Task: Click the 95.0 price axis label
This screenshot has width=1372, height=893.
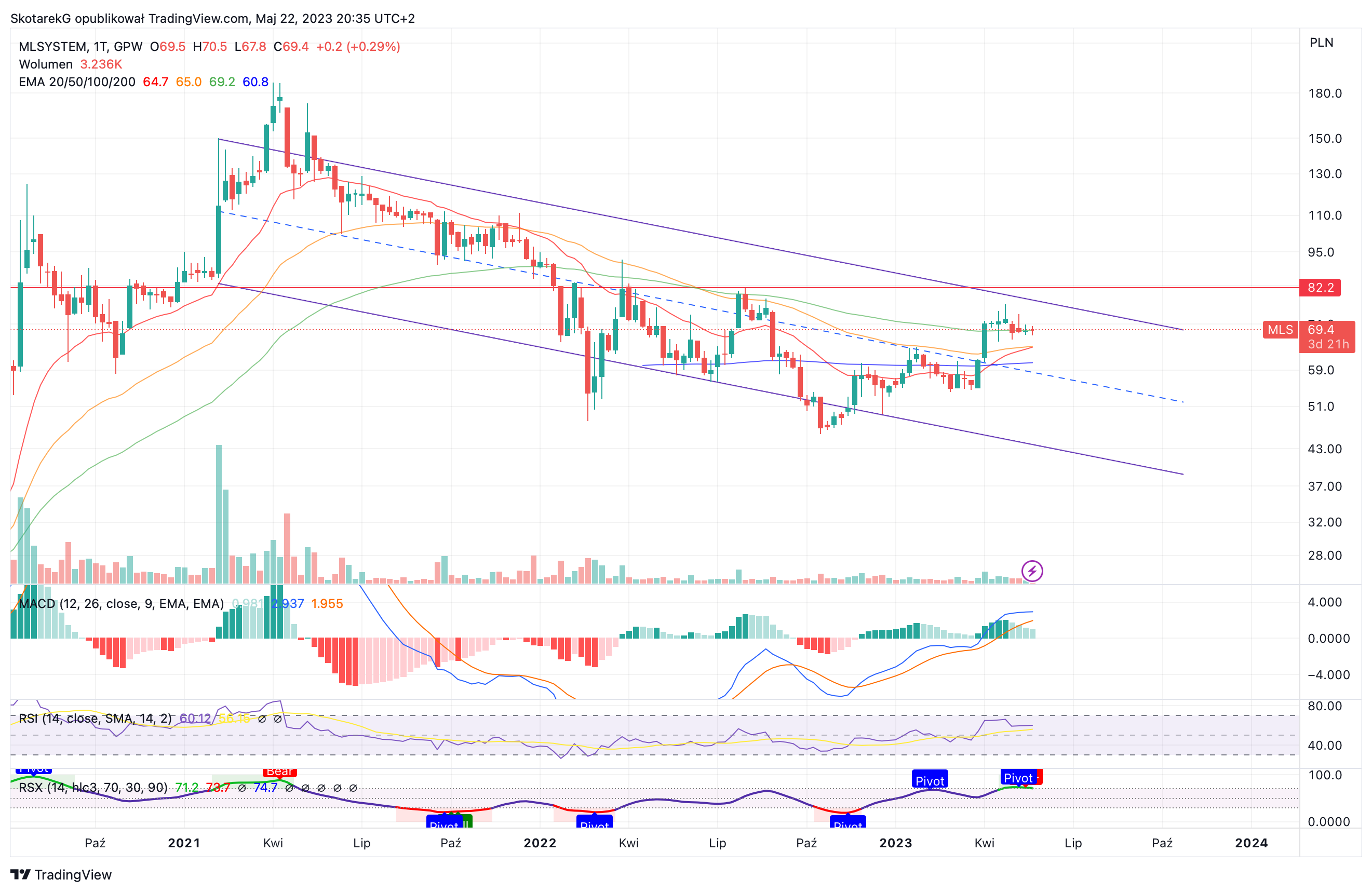Action: tap(1321, 252)
